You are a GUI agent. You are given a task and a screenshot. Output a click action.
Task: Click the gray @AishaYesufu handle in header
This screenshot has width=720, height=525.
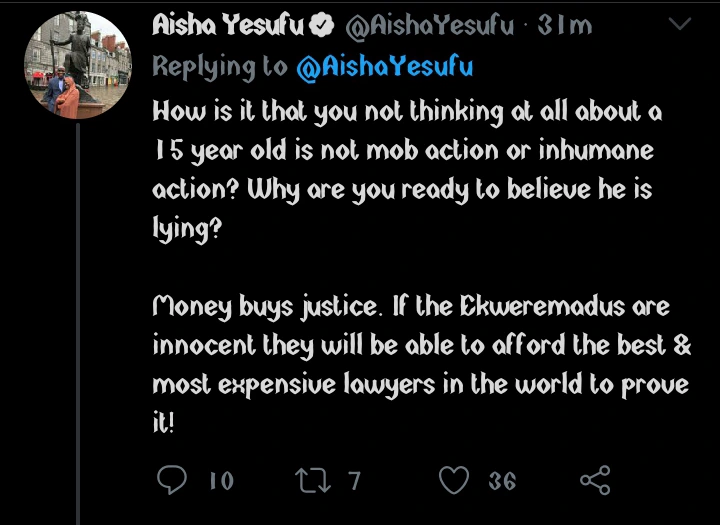point(430,26)
